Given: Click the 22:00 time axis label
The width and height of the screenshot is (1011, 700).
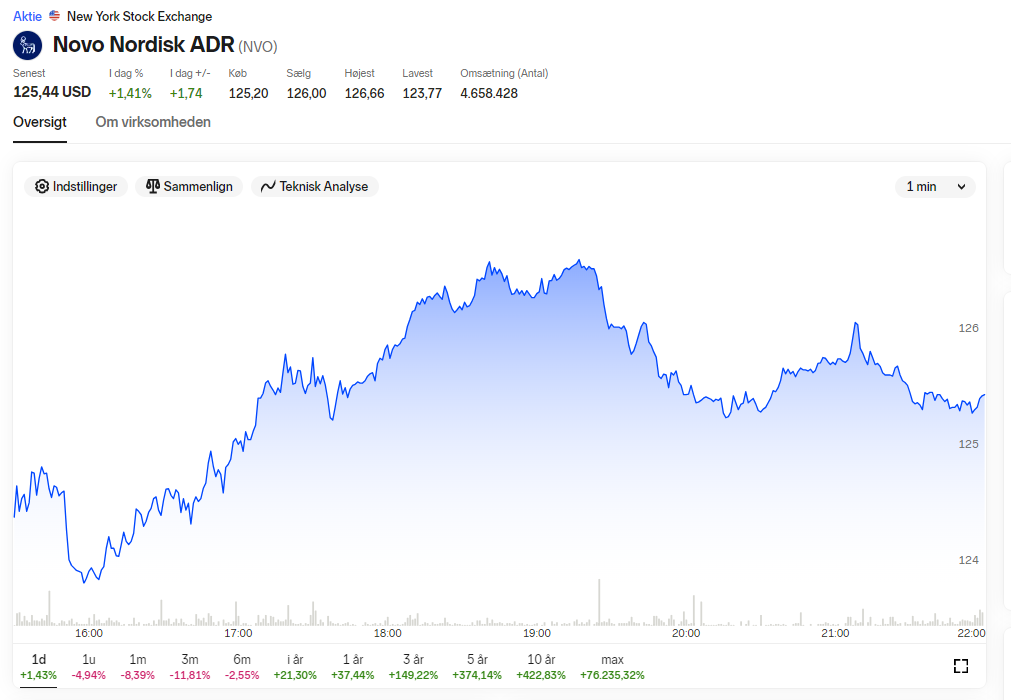Looking at the screenshot, I should (x=971, y=633).
